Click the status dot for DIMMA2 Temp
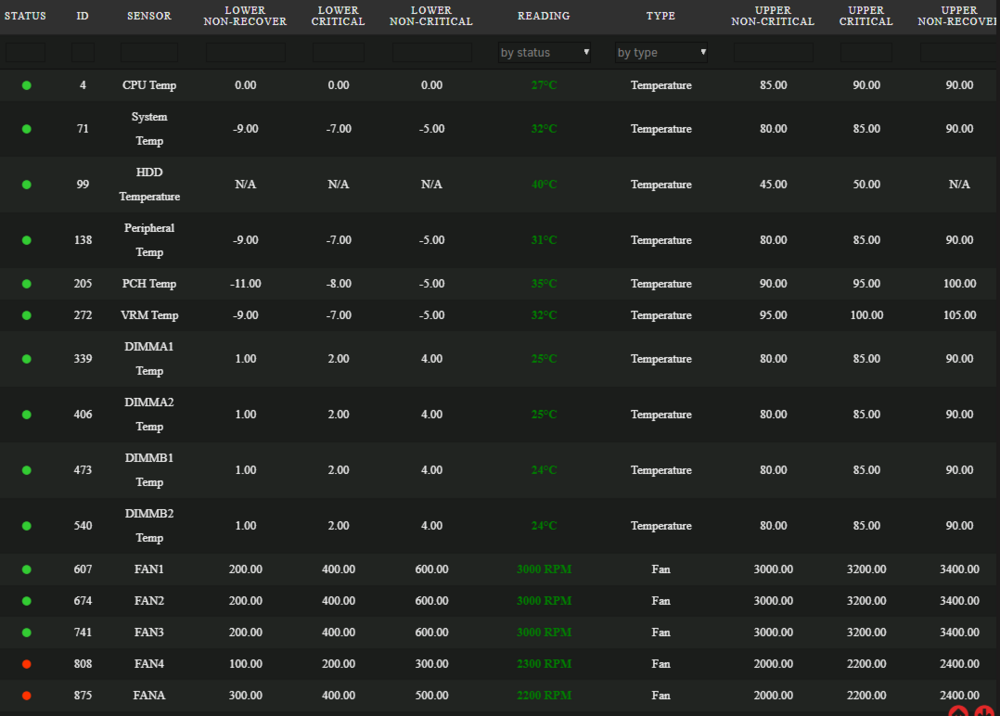 tap(26, 414)
